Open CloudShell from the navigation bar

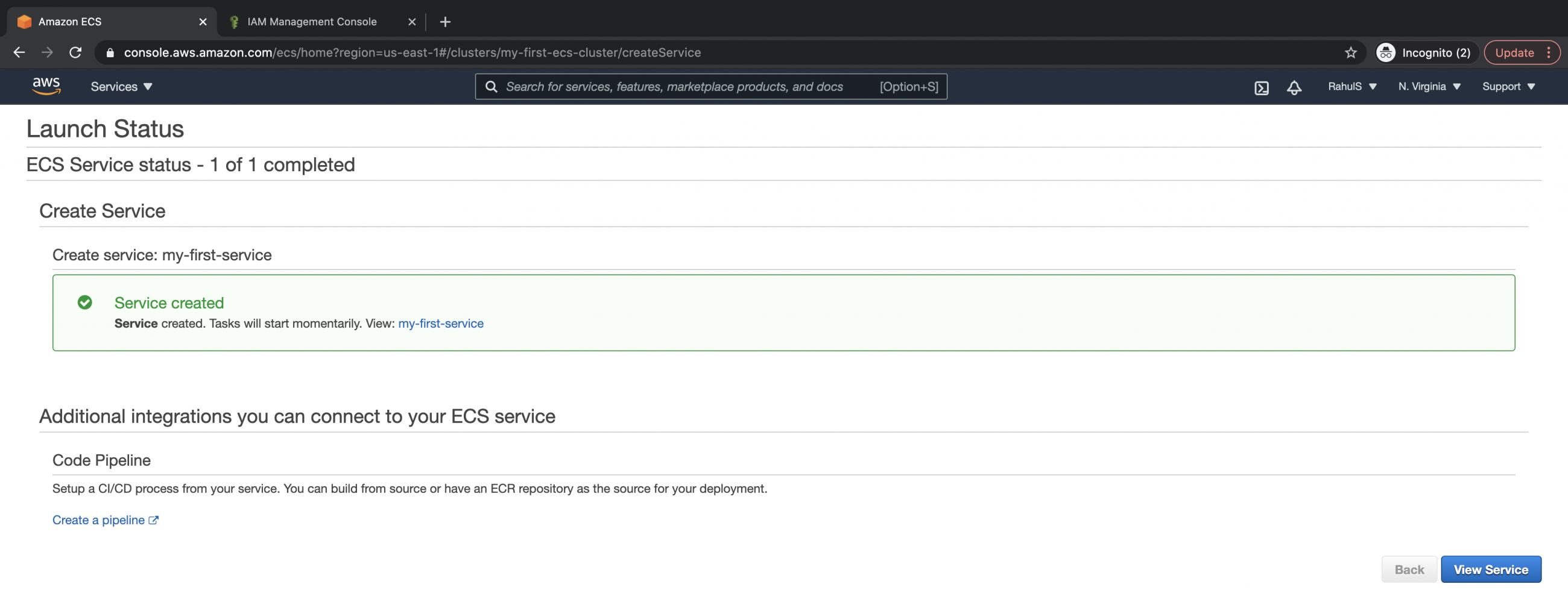coord(1261,87)
